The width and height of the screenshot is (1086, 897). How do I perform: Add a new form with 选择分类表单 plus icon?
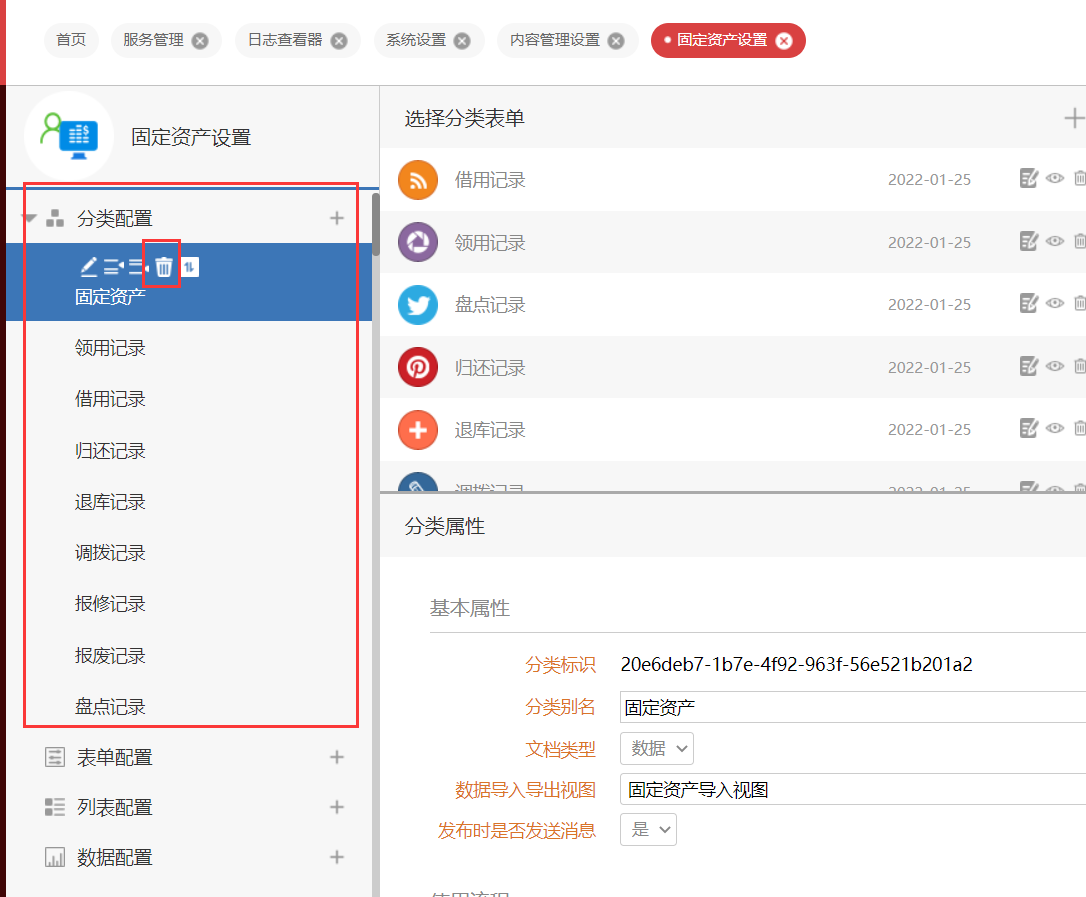tap(1073, 119)
